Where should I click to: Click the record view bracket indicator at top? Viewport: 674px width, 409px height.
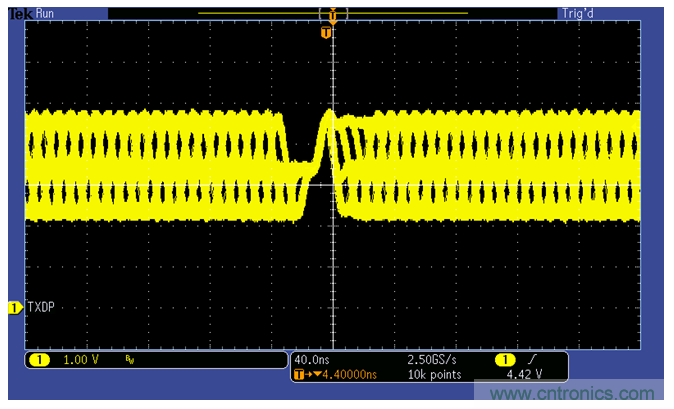[x=332, y=13]
